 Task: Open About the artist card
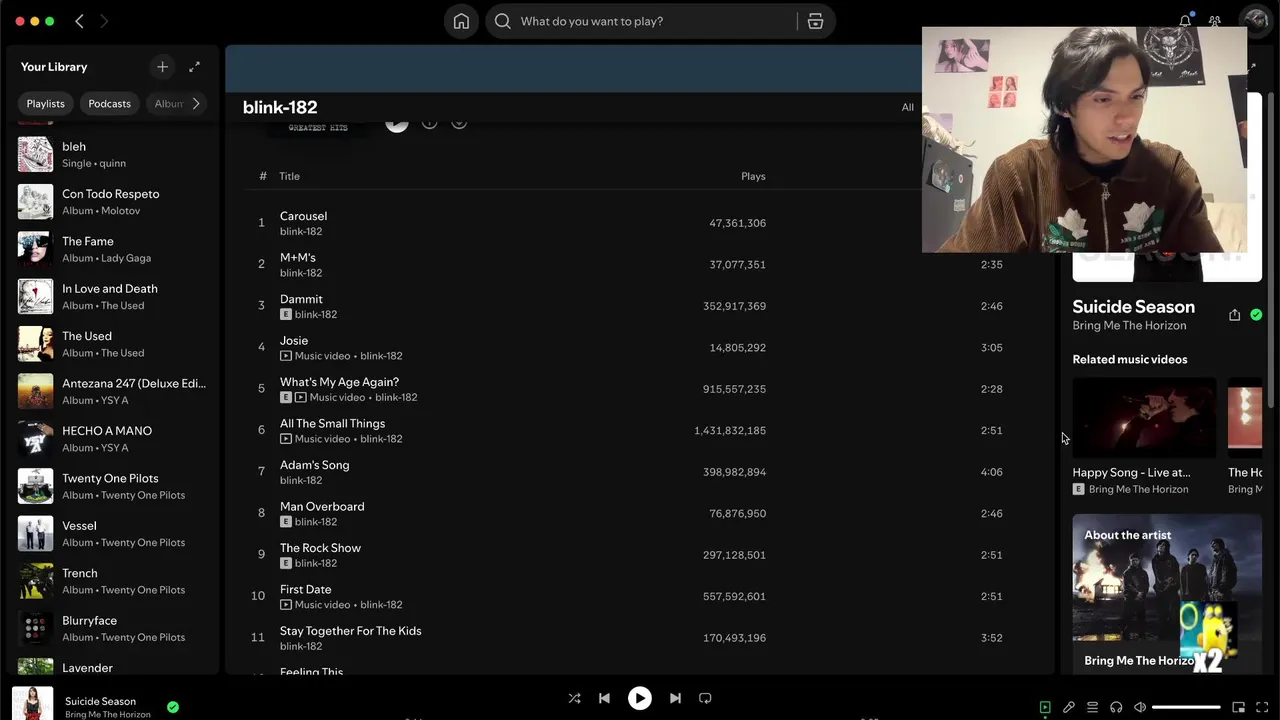[1167, 594]
